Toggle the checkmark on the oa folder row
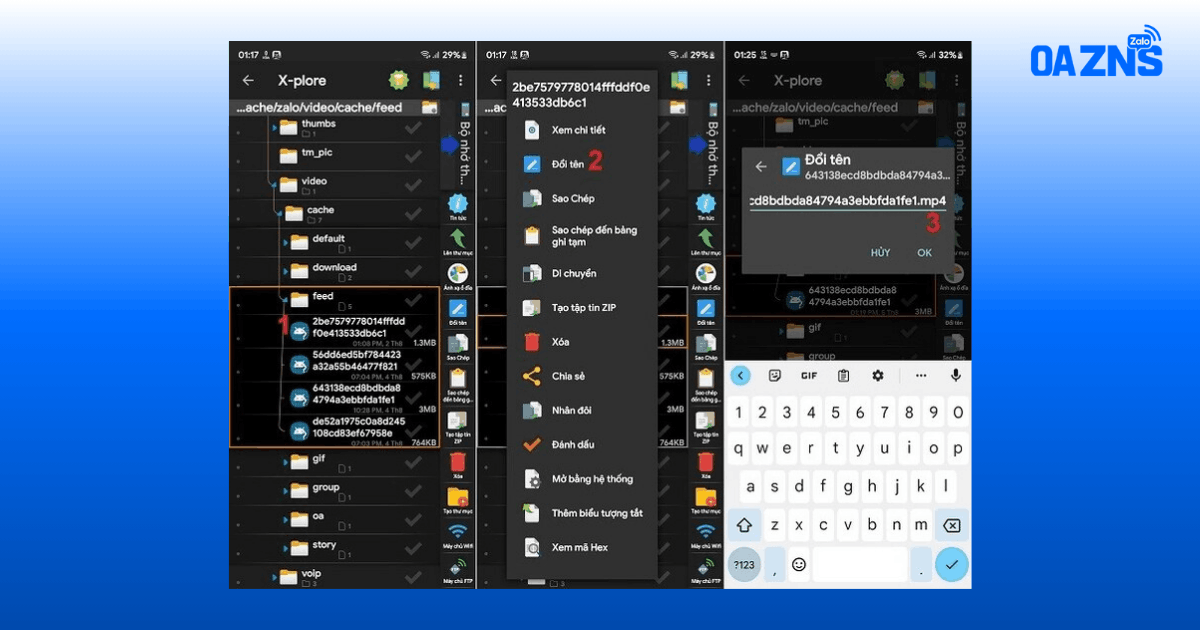This screenshot has width=1200, height=630. [413, 520]
